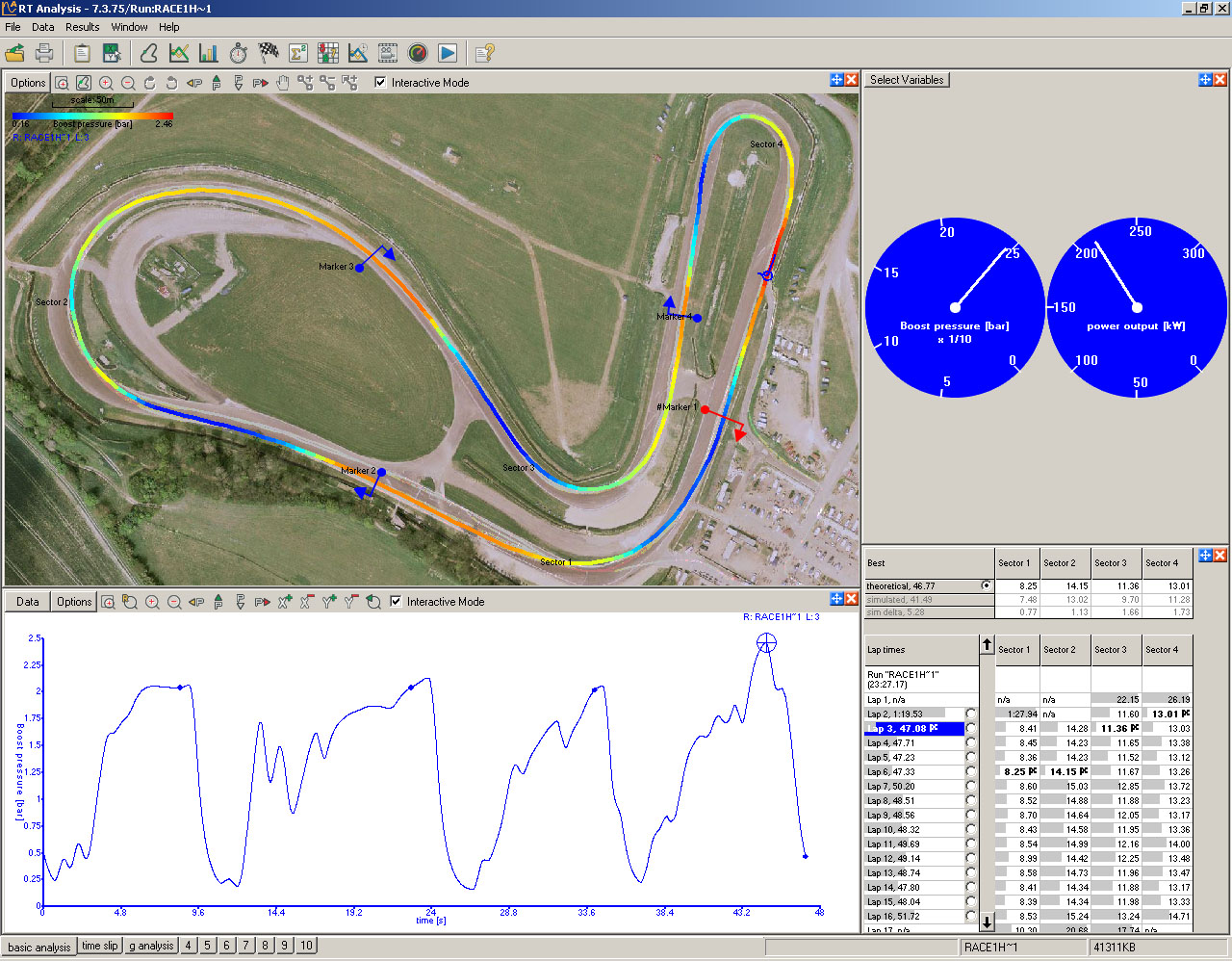1232x961 pixels.
Task: Click the lap times scroll down arrow
Action: (x=987, y=922)
